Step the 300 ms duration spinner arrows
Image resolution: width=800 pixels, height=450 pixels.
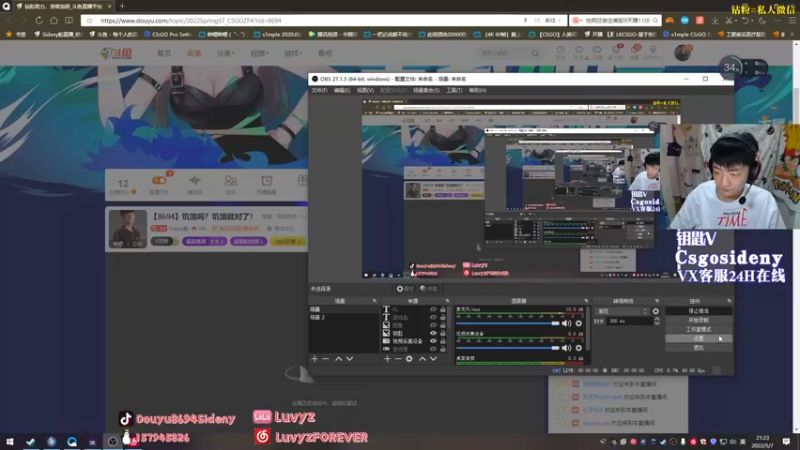(657, 321)
